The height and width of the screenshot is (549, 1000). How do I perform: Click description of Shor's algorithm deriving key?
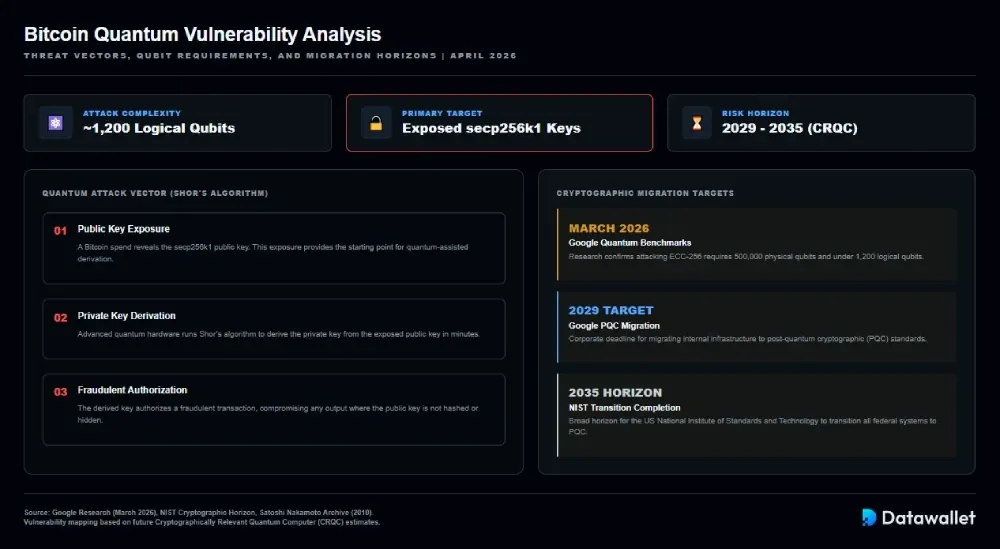[x=279, y=334]
